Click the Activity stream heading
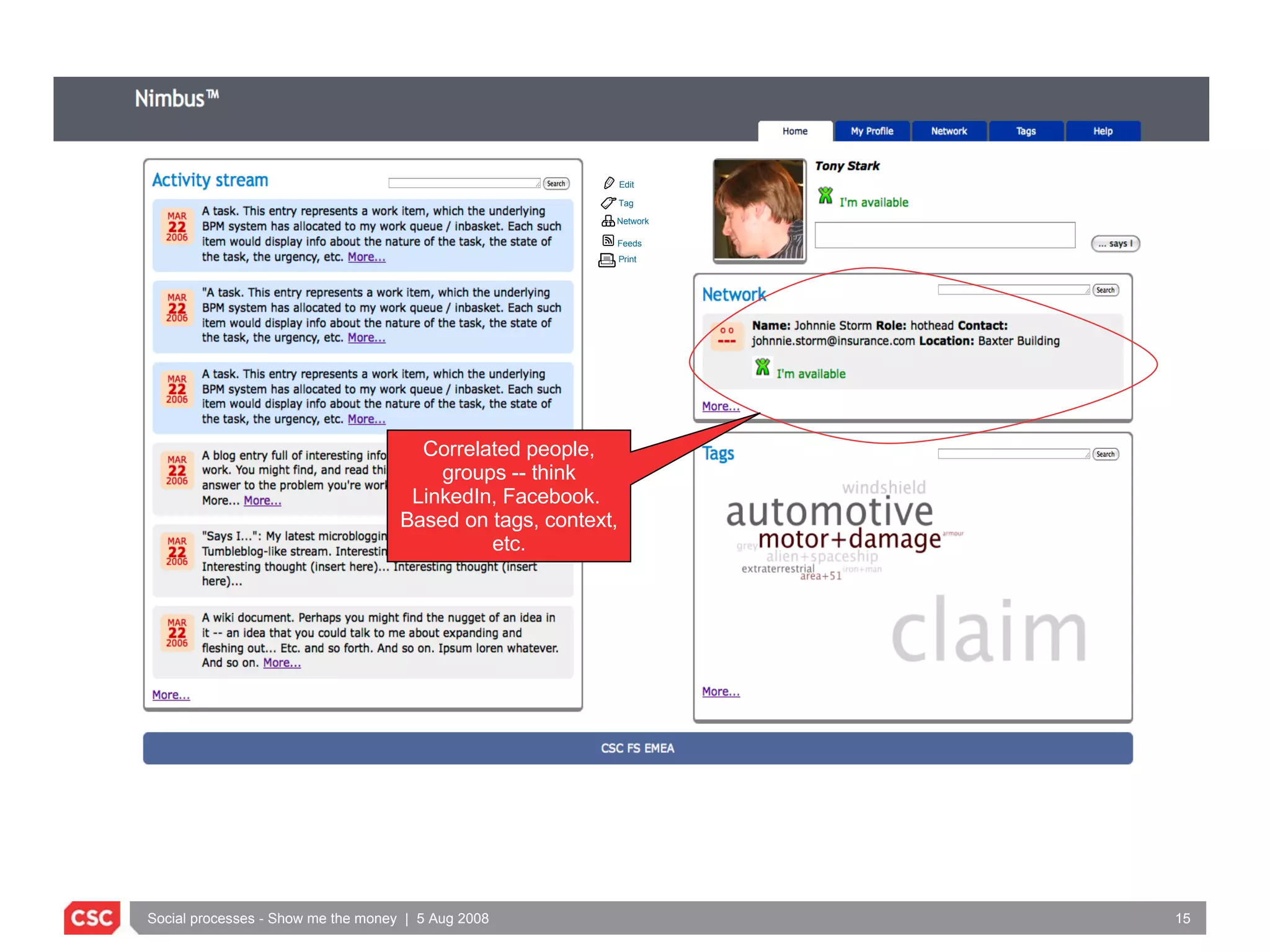 pyautogui.click(x=210, y=180)
